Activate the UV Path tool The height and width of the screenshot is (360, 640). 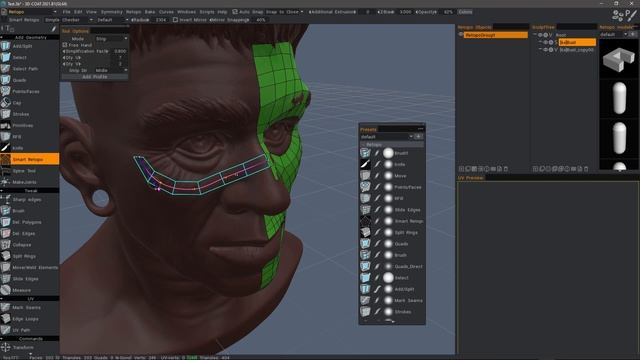[x=29, y=330]
